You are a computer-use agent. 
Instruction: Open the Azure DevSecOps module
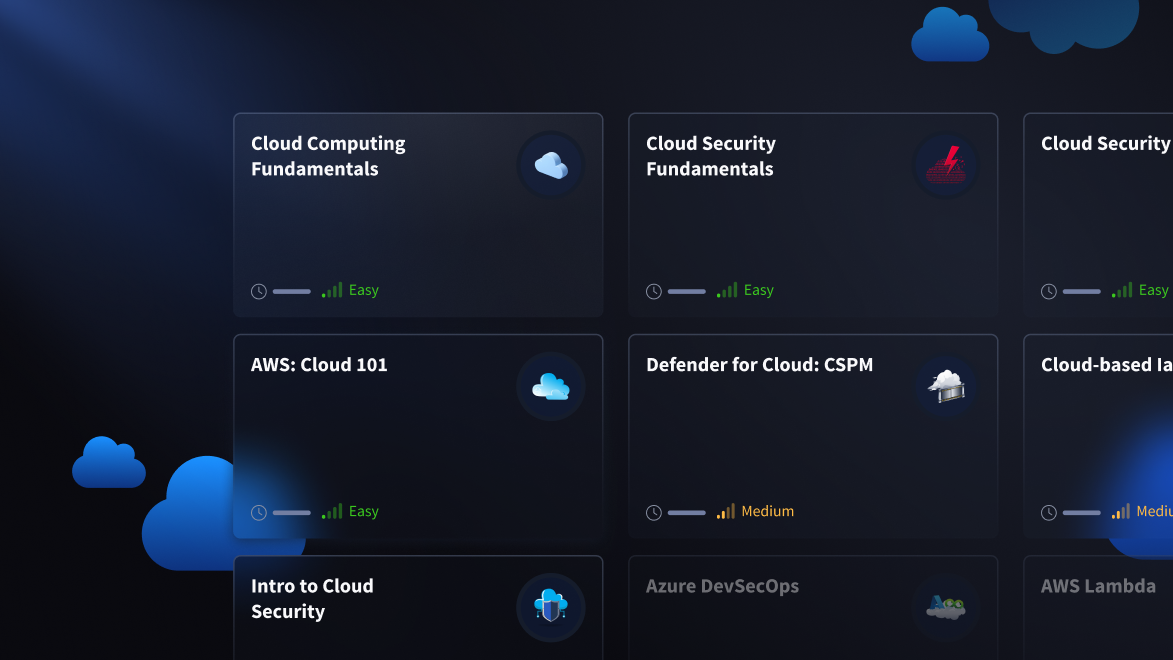[x=813, y=608]
